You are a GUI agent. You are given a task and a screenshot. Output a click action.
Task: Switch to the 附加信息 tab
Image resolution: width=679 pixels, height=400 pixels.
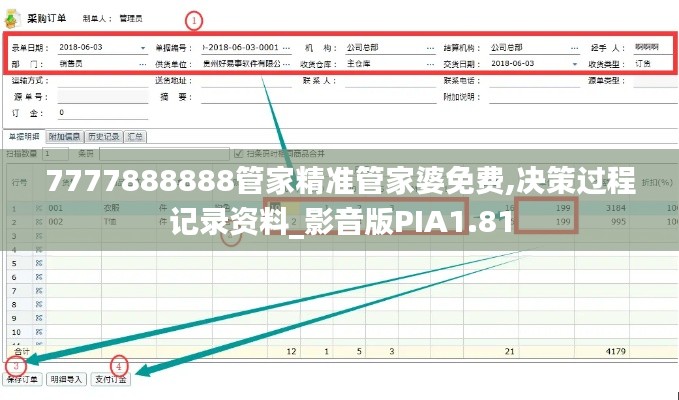[65, 137]
